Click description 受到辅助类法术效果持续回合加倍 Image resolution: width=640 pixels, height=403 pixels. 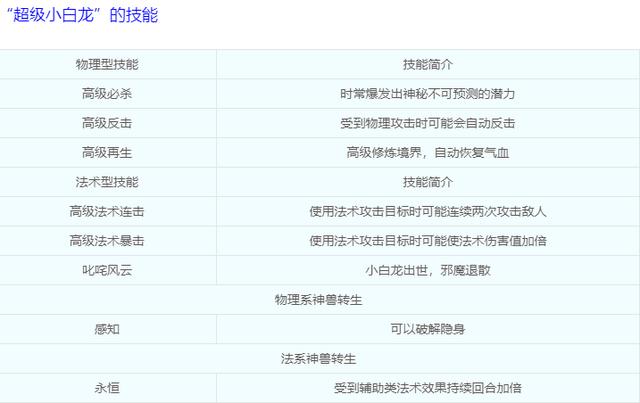tap(428, 388)
